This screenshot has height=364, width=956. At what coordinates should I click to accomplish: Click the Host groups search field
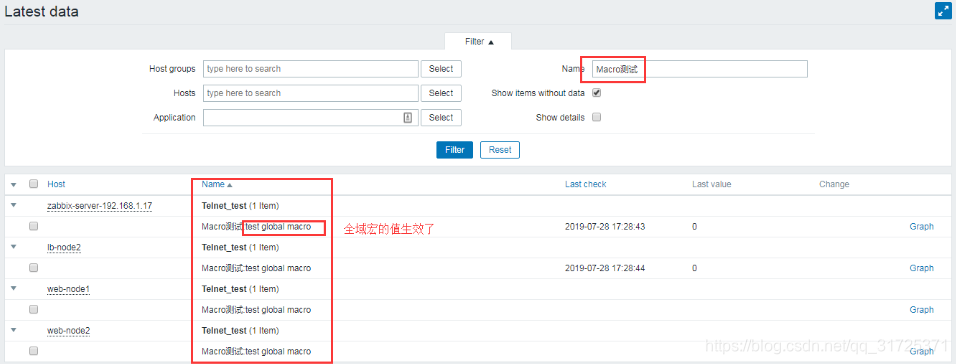click(311, 69)
